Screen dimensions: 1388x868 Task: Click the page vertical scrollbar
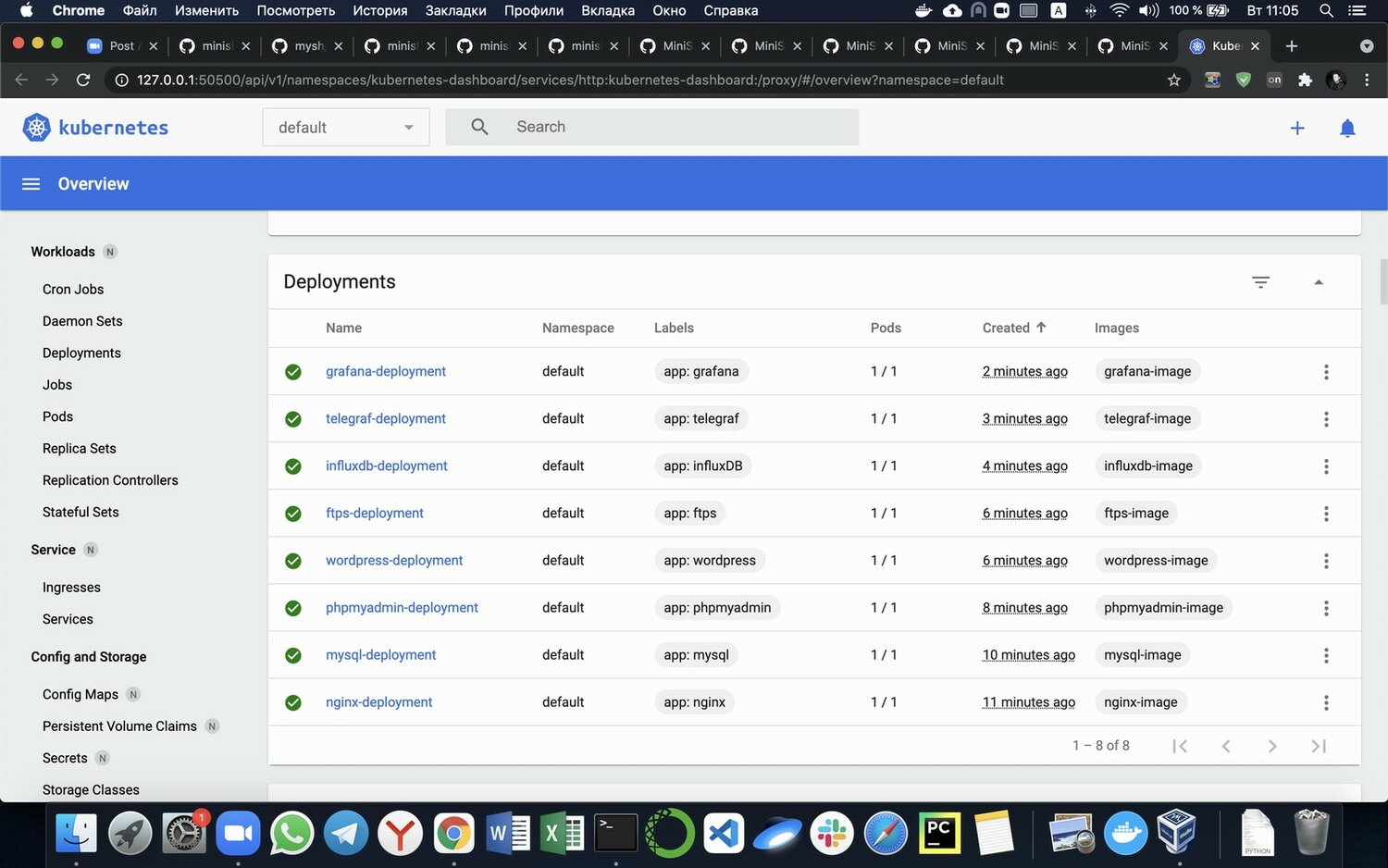coord(1382,281)
